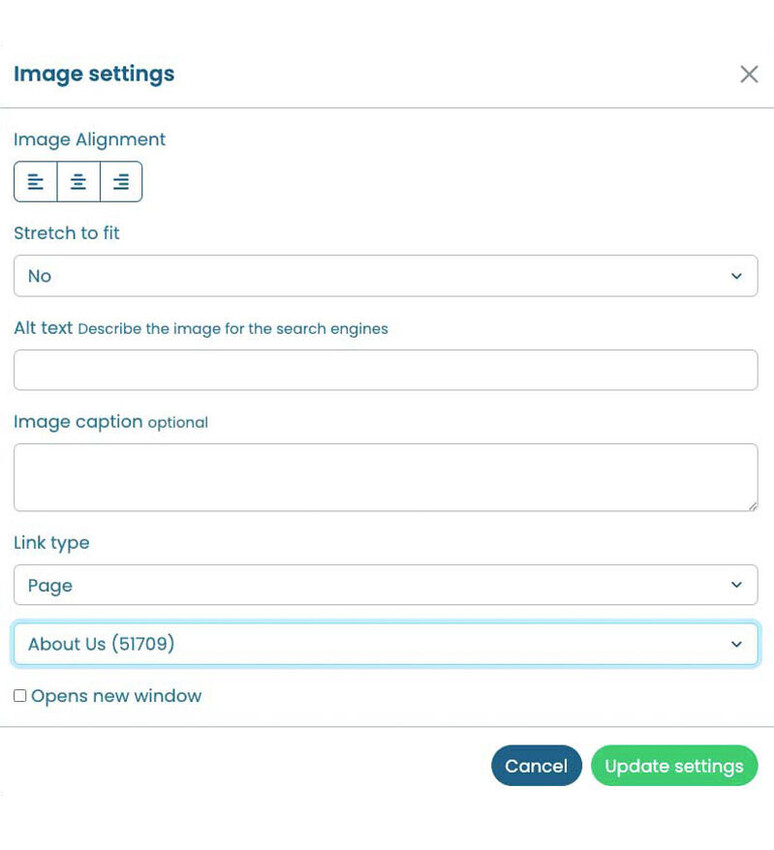Open the Link type dropdown showing Page
This screenshot has height=850, width=774.
point(385,585)
